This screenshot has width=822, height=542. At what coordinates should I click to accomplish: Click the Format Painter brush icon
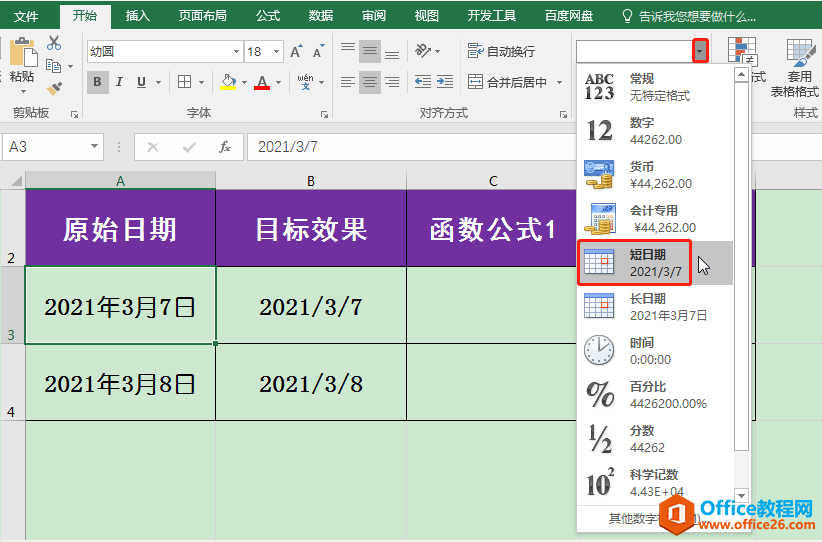tap(54, 89)
